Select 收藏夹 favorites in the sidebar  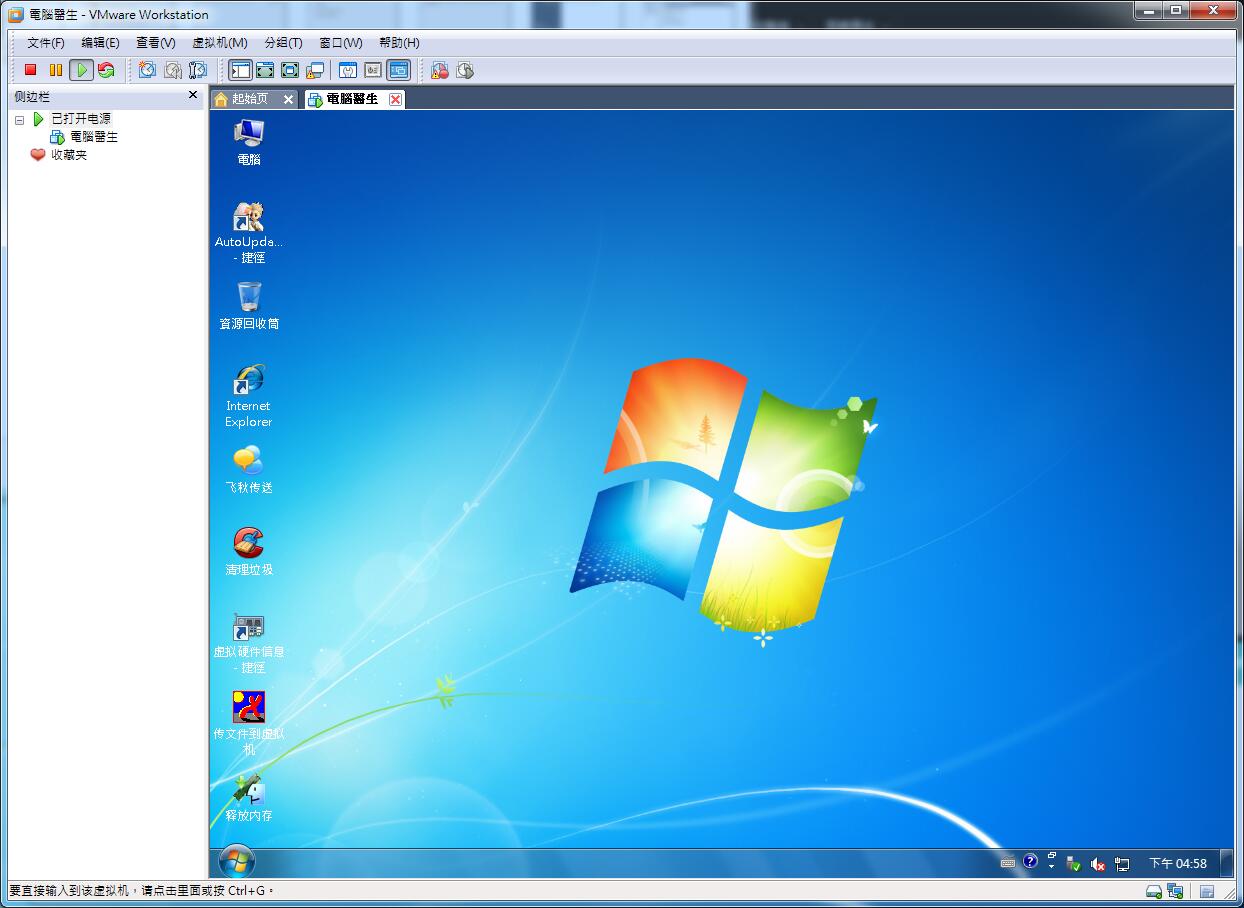click(69, 155)
